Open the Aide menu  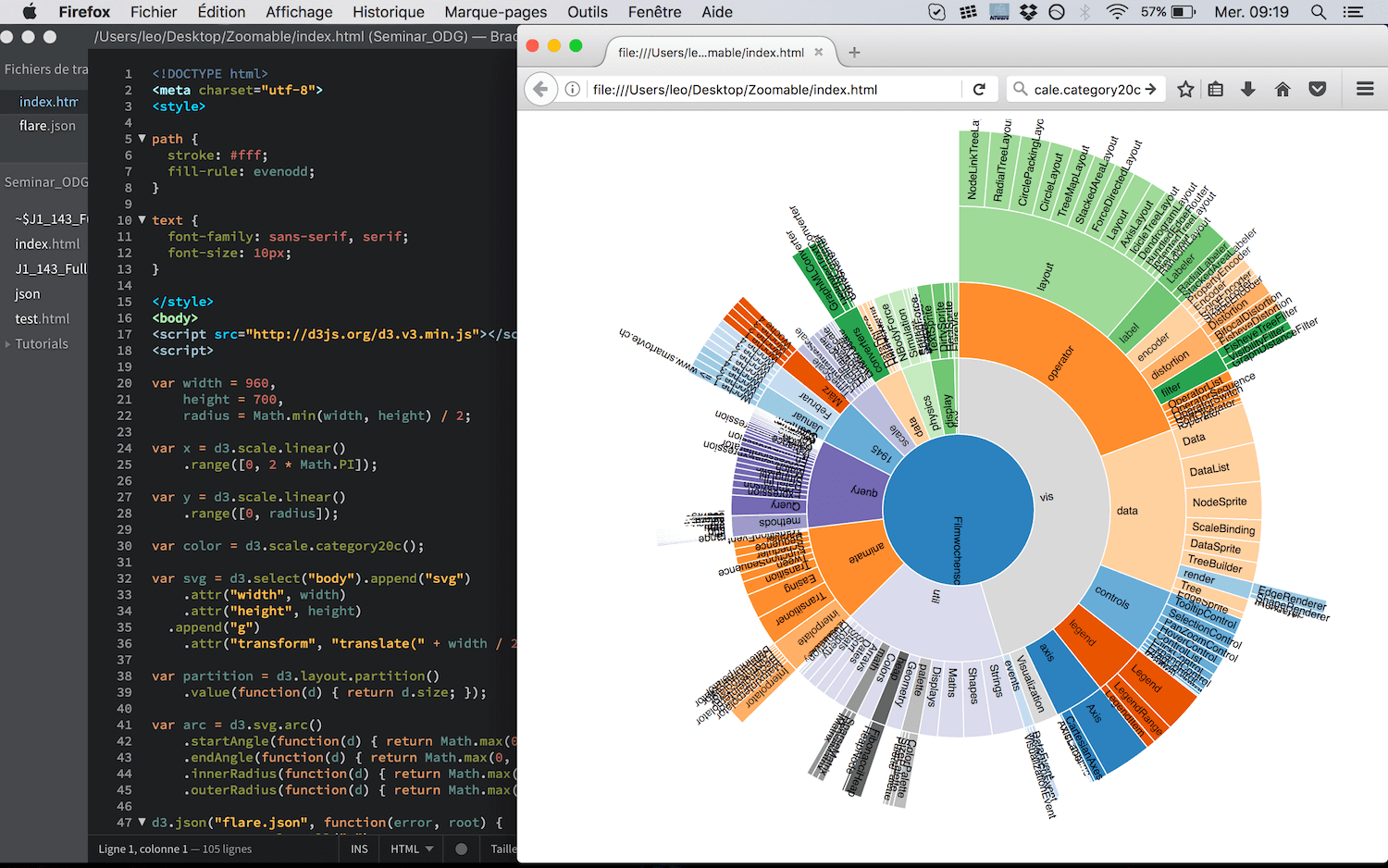pyautogui.click(x=717, y=12)
